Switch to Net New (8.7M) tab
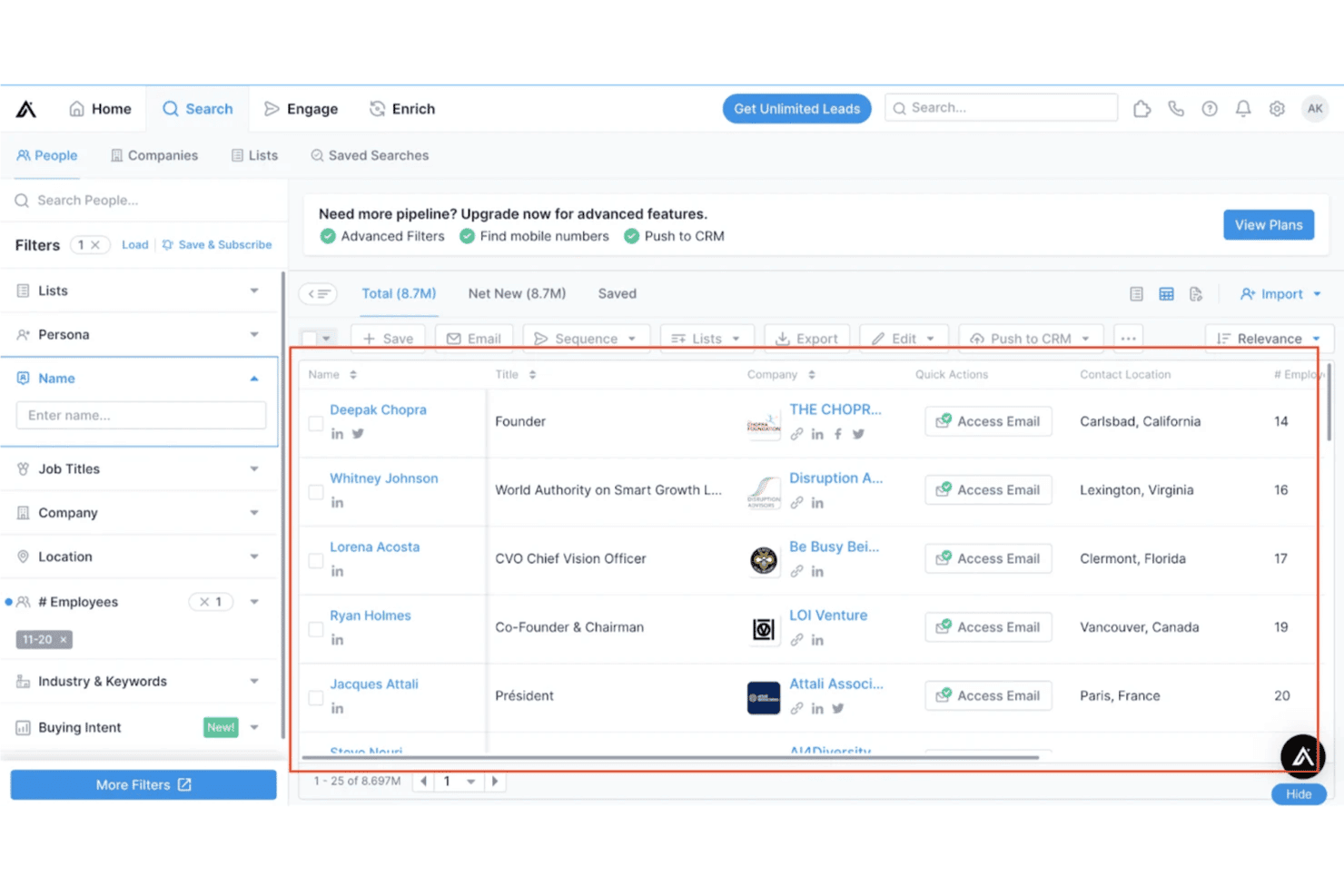The image size is (1344, 896). [x=517, y=293]
